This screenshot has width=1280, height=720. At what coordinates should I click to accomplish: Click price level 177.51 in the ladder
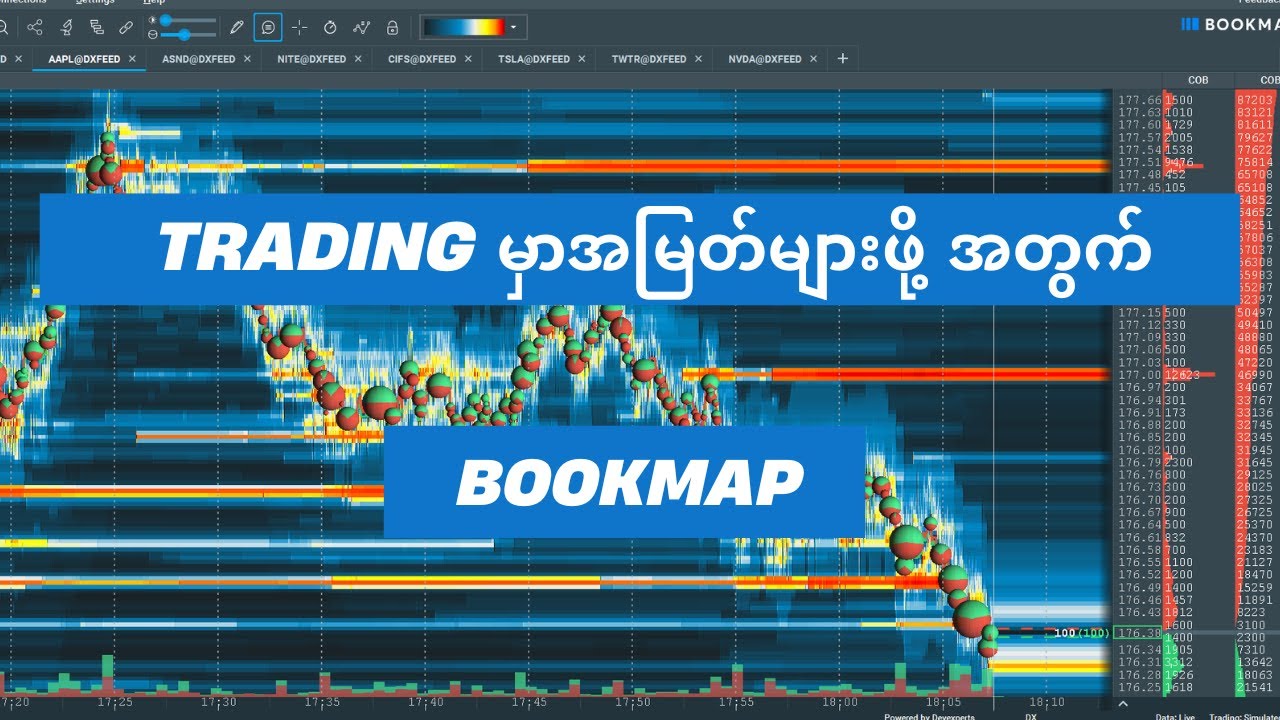[x=1139, y=162]
